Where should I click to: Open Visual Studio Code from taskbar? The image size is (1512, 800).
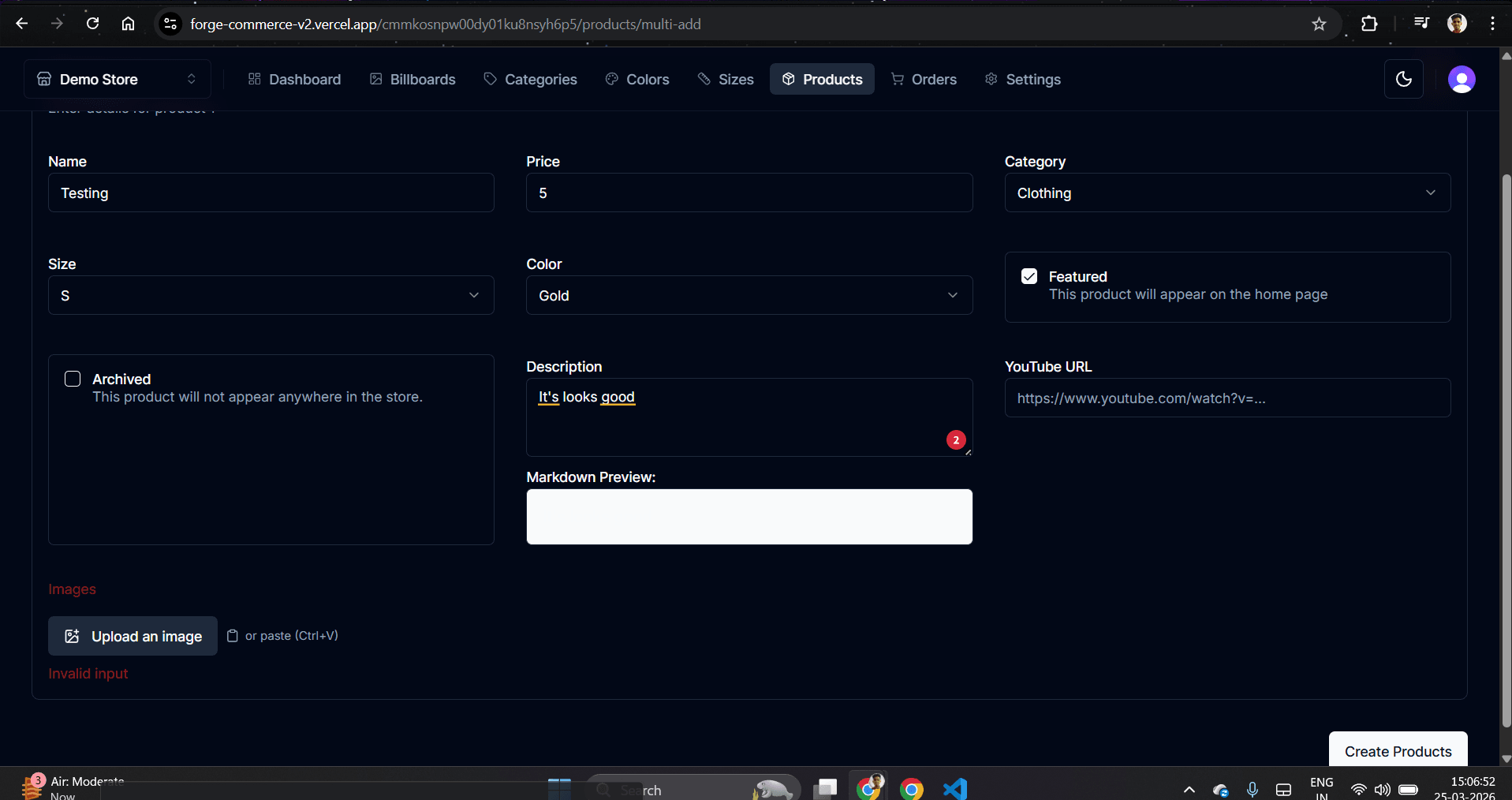click(x=954, y=788)
